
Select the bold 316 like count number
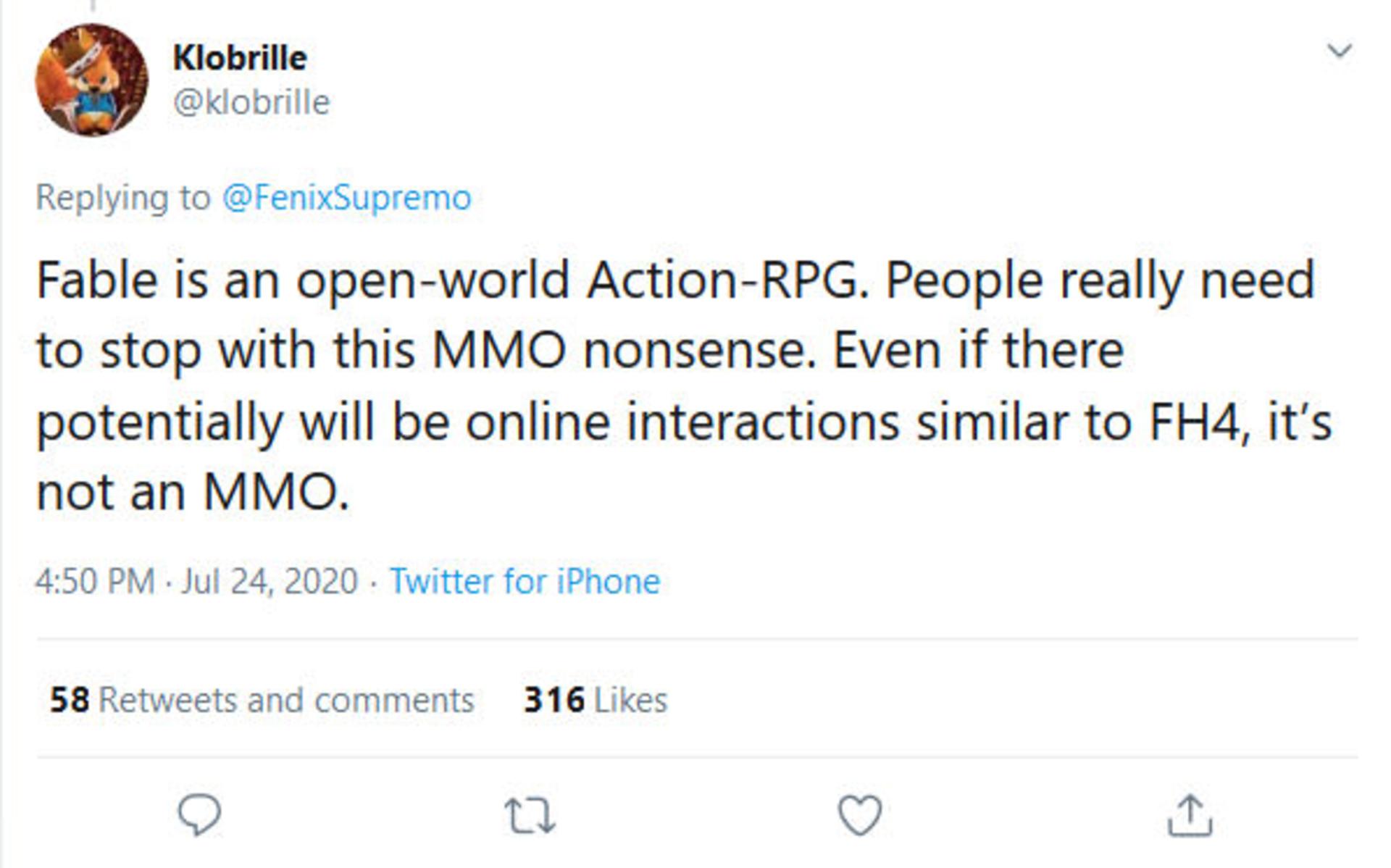554,700
